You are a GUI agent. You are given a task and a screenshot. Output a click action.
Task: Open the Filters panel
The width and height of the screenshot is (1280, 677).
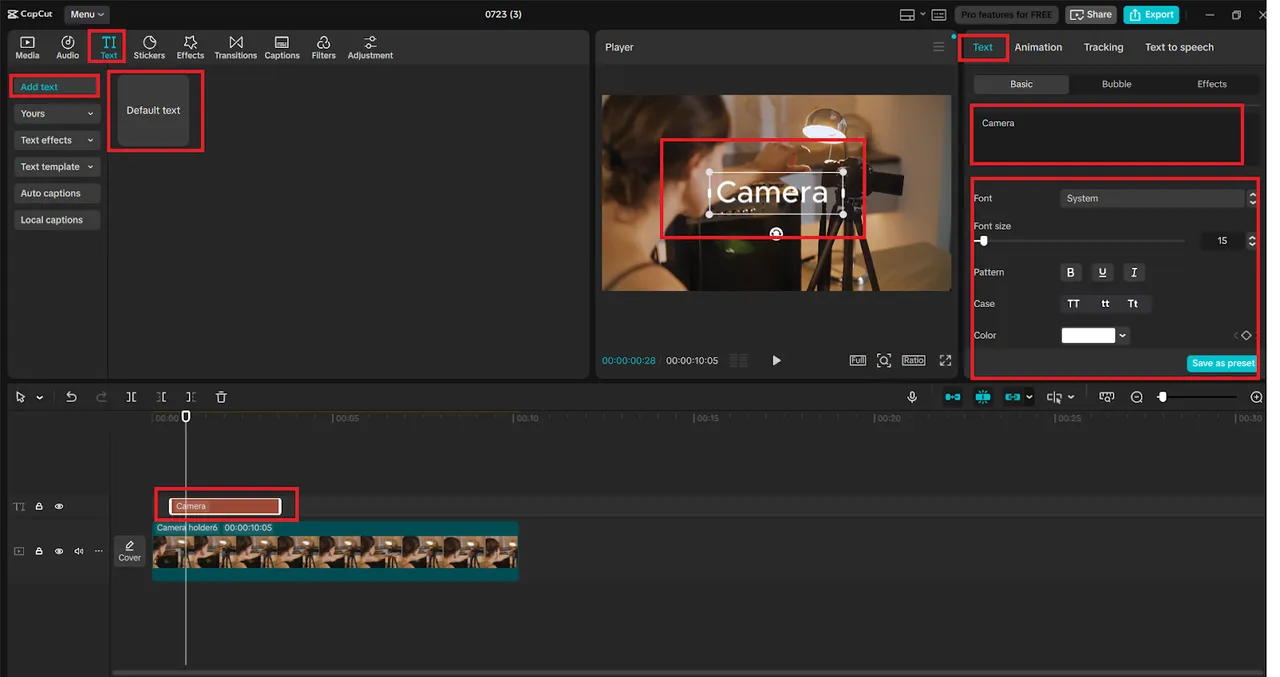click(323, 47)
